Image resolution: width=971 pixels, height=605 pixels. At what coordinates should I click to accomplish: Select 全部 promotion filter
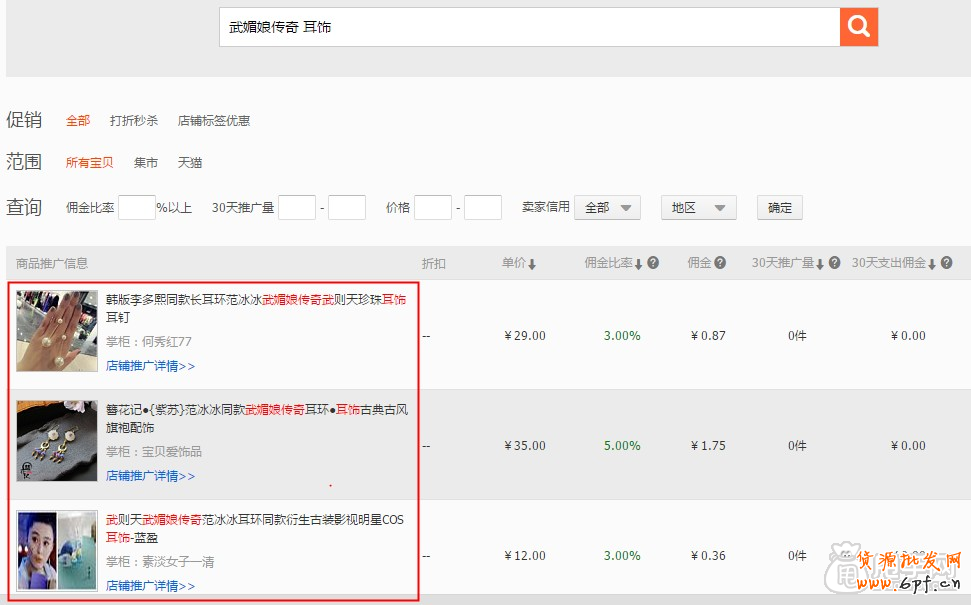[78, 121]
